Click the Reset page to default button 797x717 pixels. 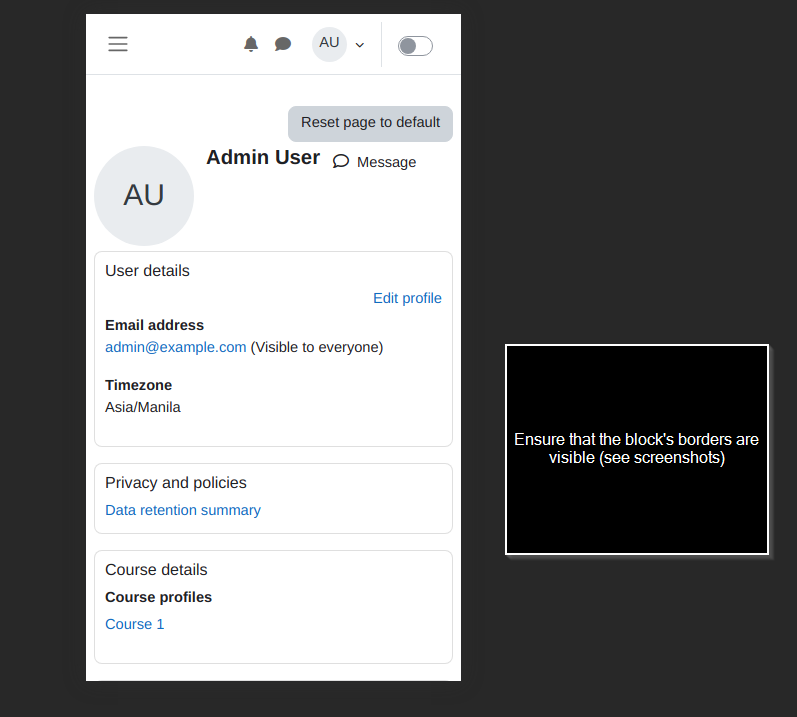371,123
